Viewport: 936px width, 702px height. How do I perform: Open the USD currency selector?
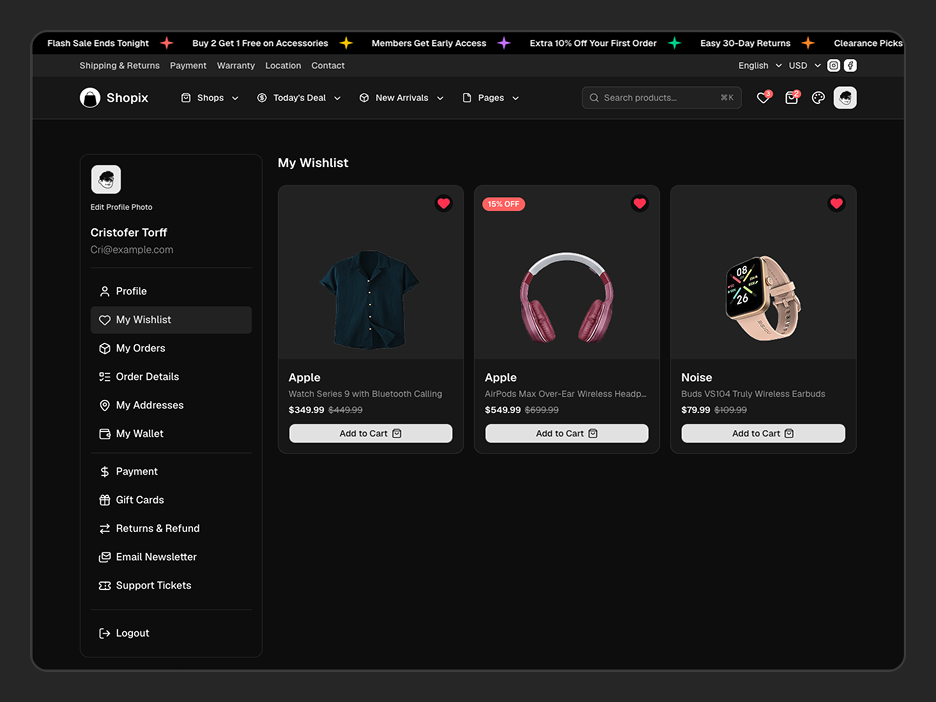[x=805, y=66]
